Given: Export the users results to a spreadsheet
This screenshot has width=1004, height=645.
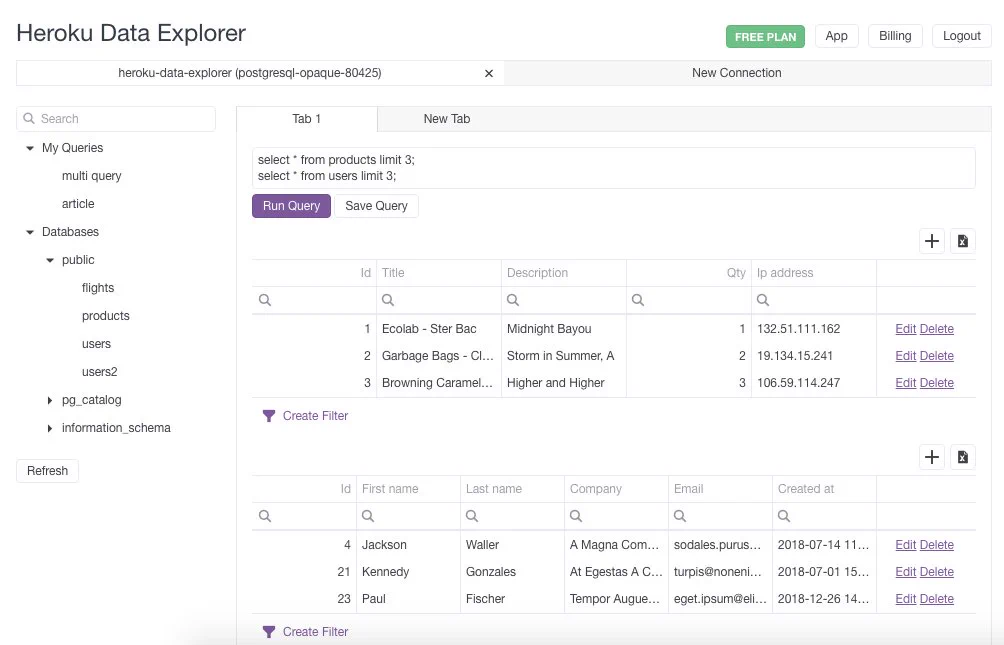Looking at the screenshot, I should point(962,457).
